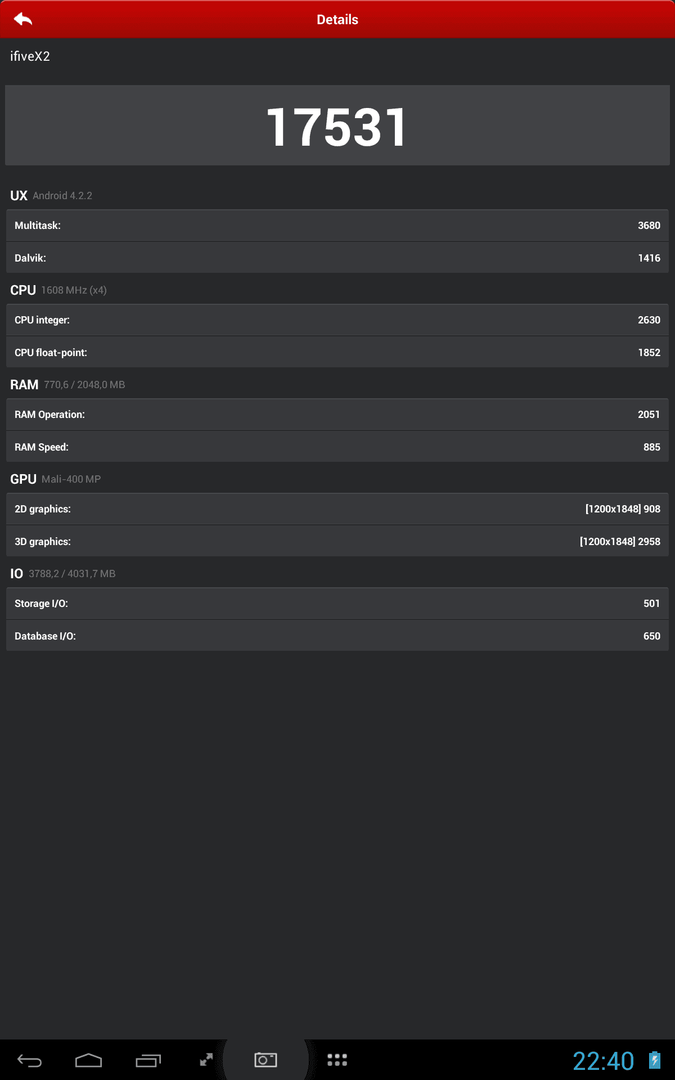The height and width of the screenshot is (1080, 675).
Task: Tap the total score 17531 banner
Action: [338, 125]
